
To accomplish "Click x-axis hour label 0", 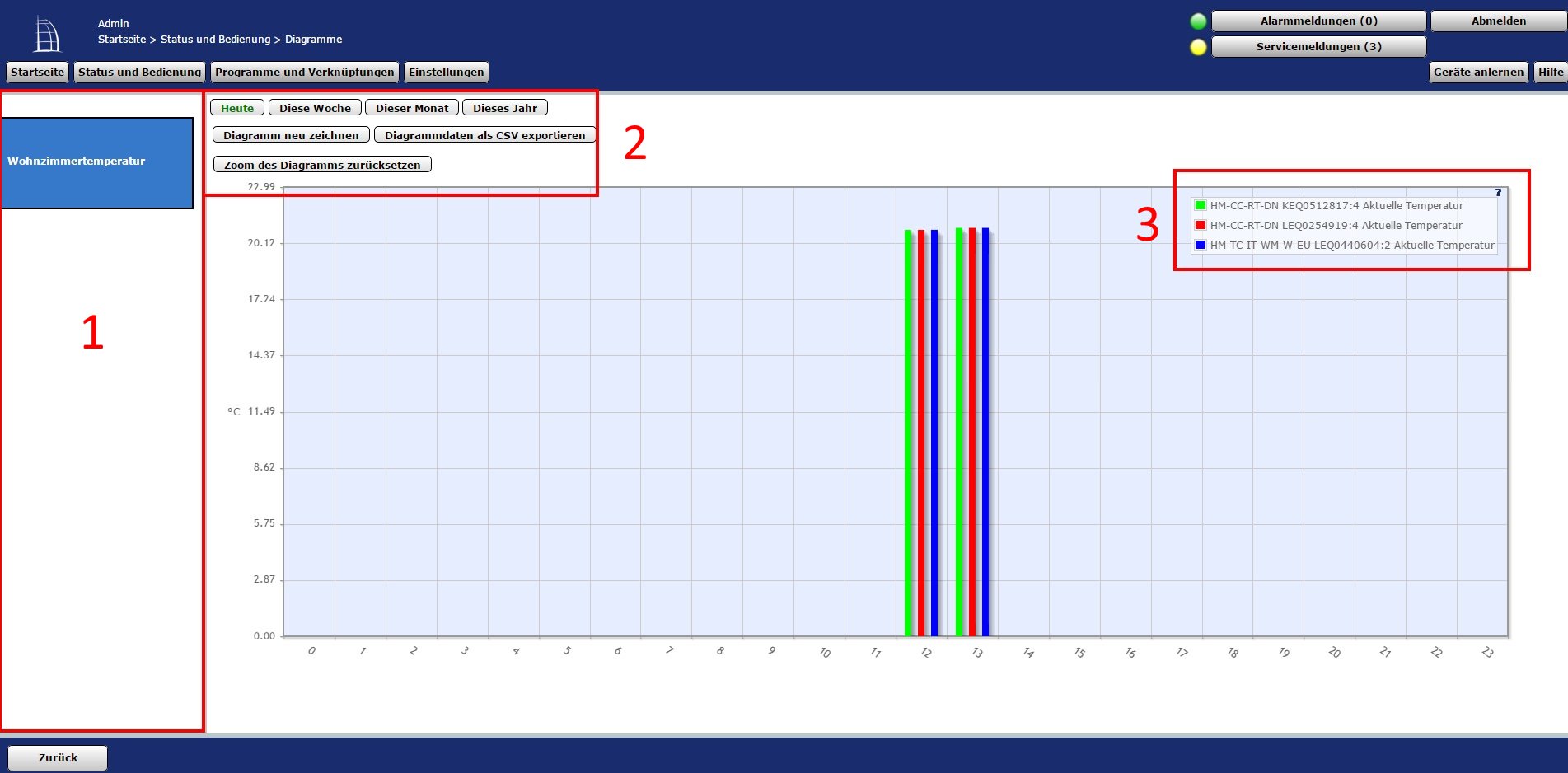I will point(311,651).
